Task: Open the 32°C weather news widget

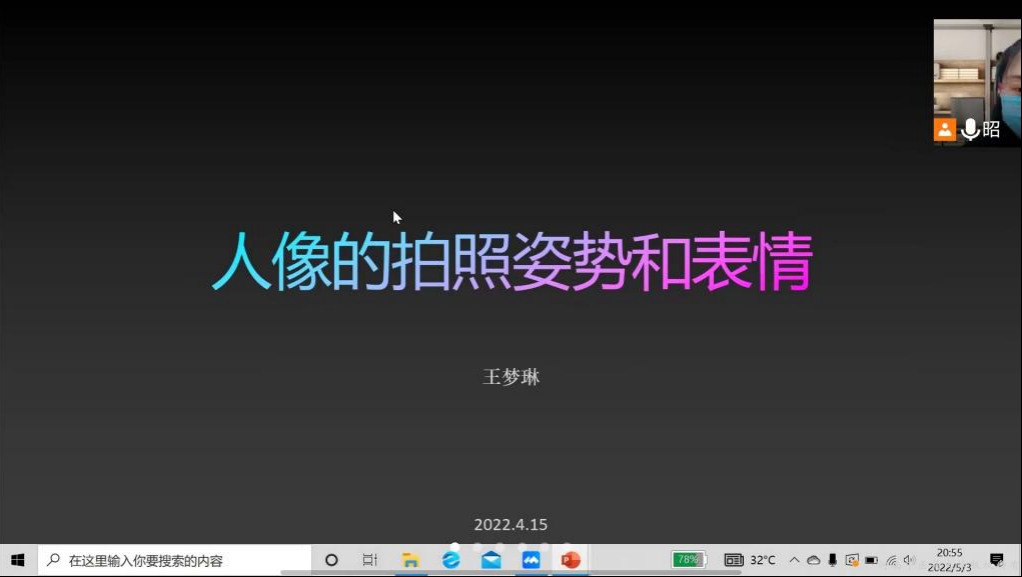Action: coord(751,560)
